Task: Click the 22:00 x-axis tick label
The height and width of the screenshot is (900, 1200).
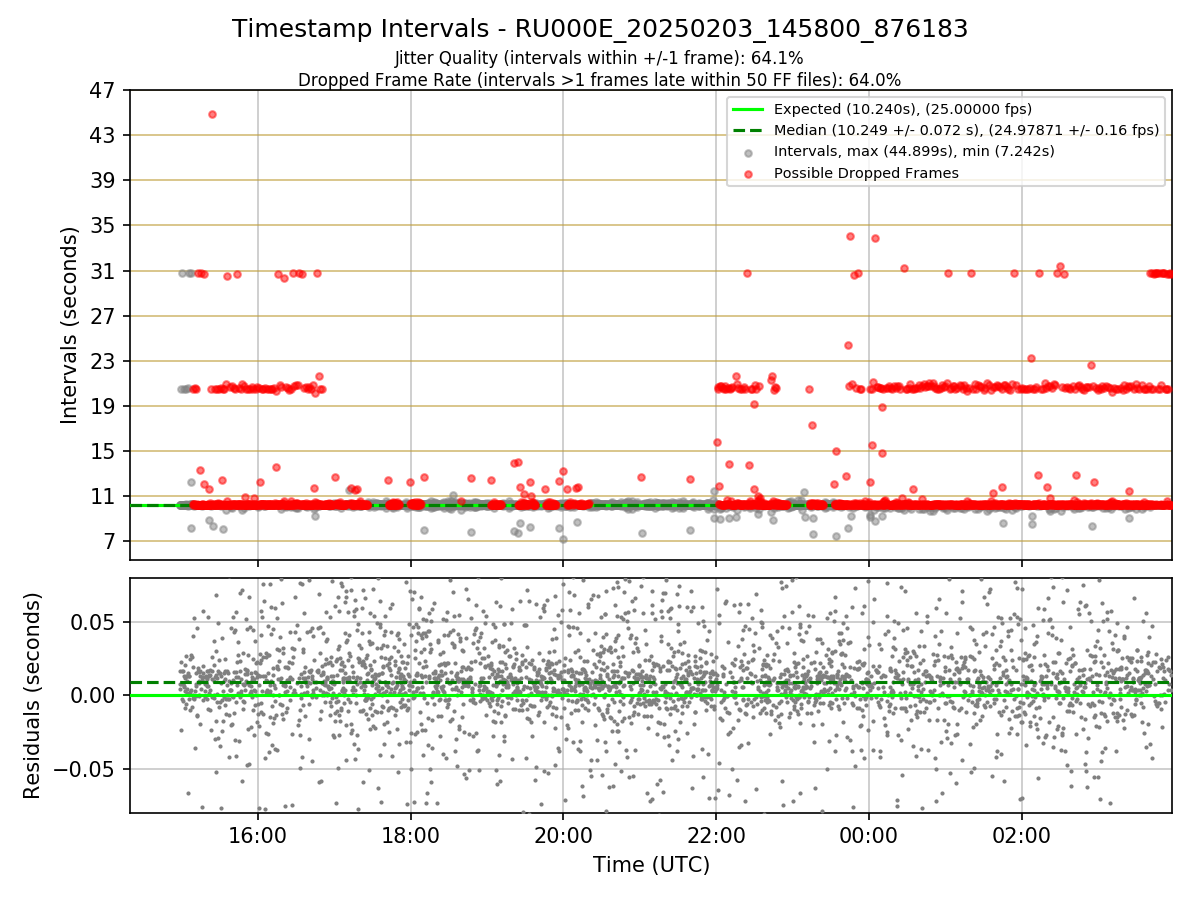Action: tap(716, 834)
